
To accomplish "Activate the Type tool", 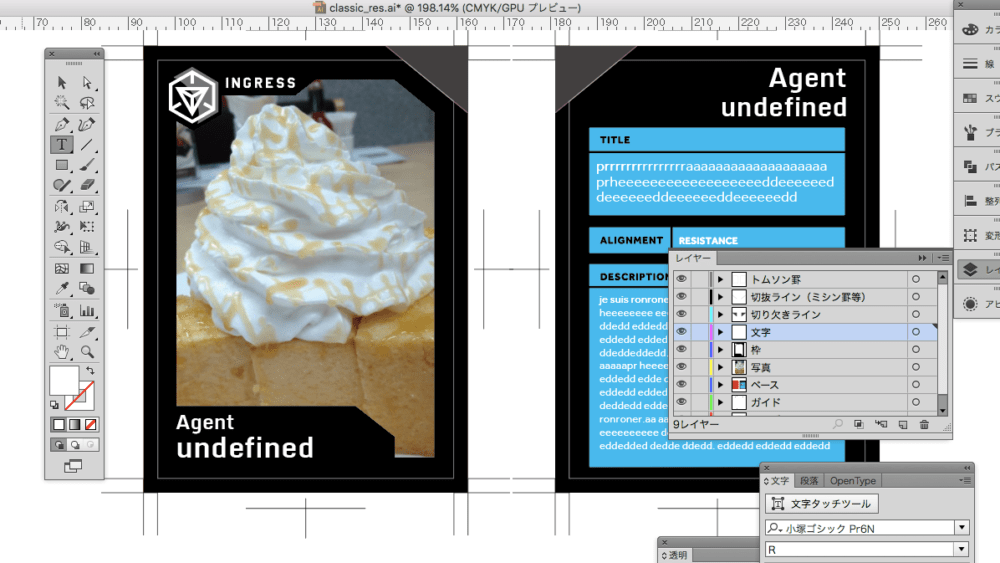I will pyautogui.click(x=62, y=145).
